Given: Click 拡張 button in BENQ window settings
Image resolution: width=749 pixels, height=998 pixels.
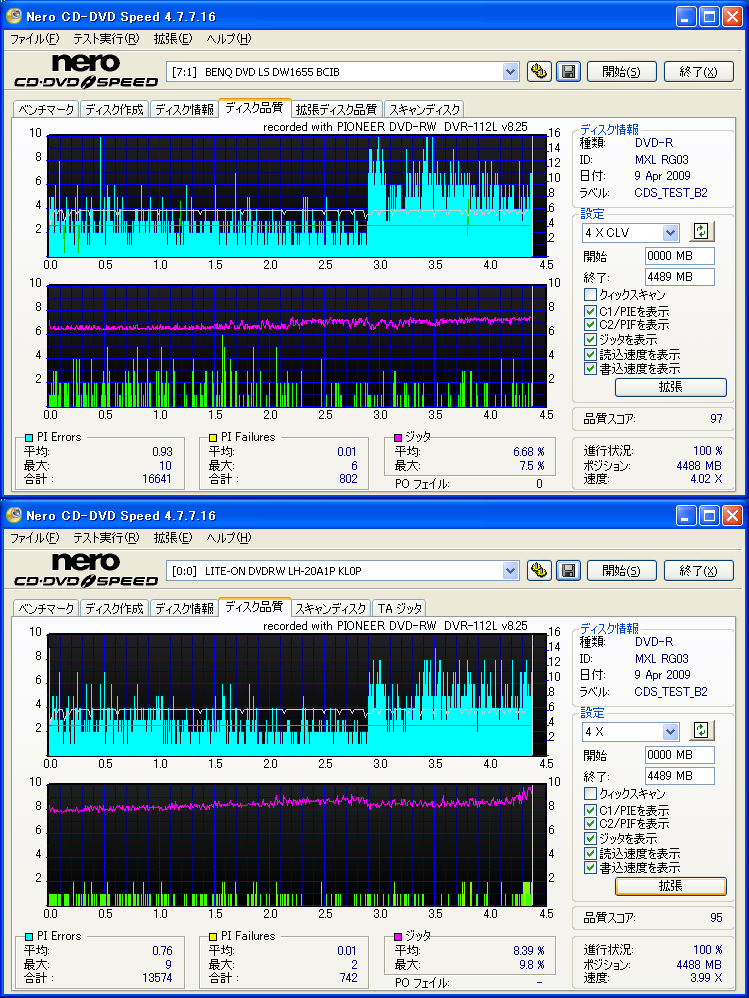Looking at the screenshot, I should (671, 386).
